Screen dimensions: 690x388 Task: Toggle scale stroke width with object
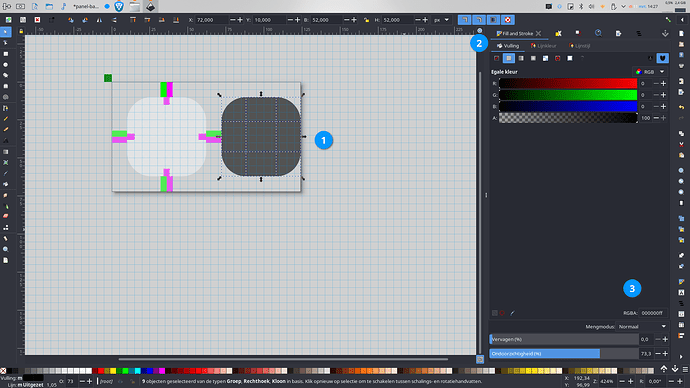click(464, 20)
